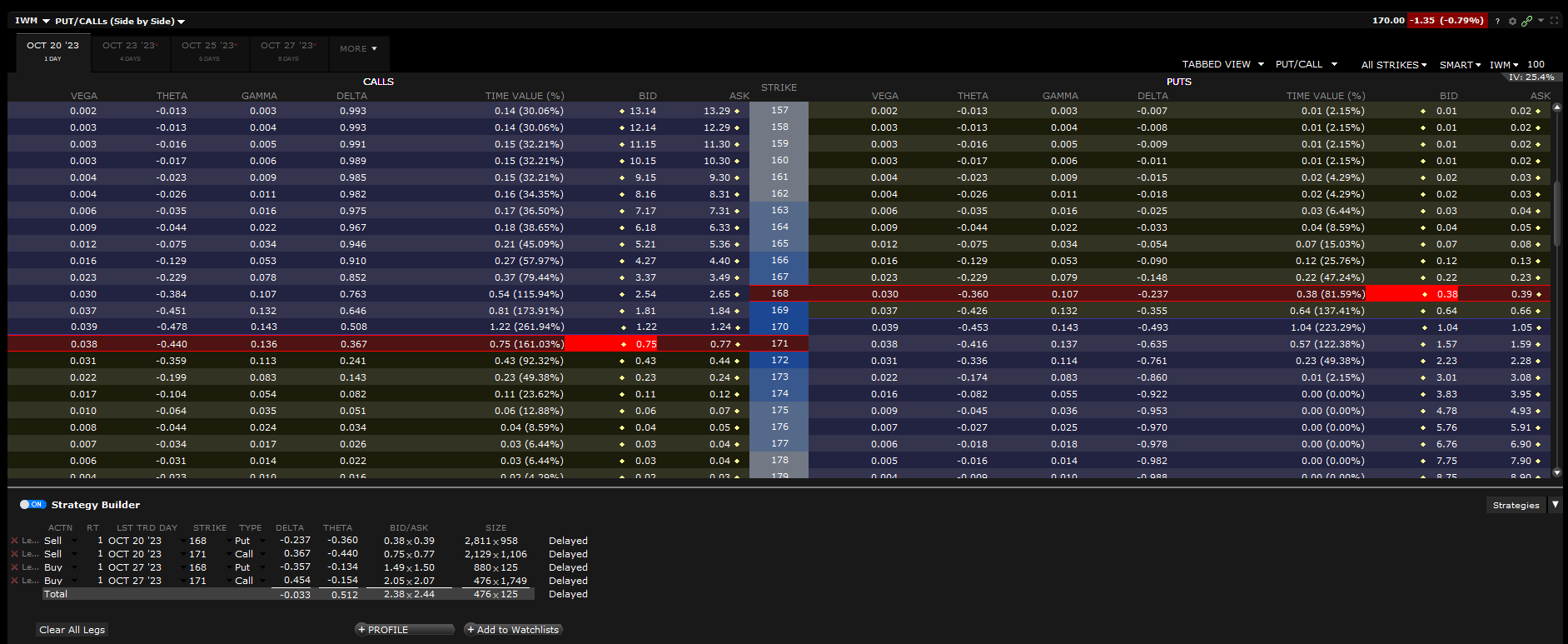Click the 2.38x2.44 total bid/ask value
The width and height of the screenshot is (1568, 644).
pos(409,594)
